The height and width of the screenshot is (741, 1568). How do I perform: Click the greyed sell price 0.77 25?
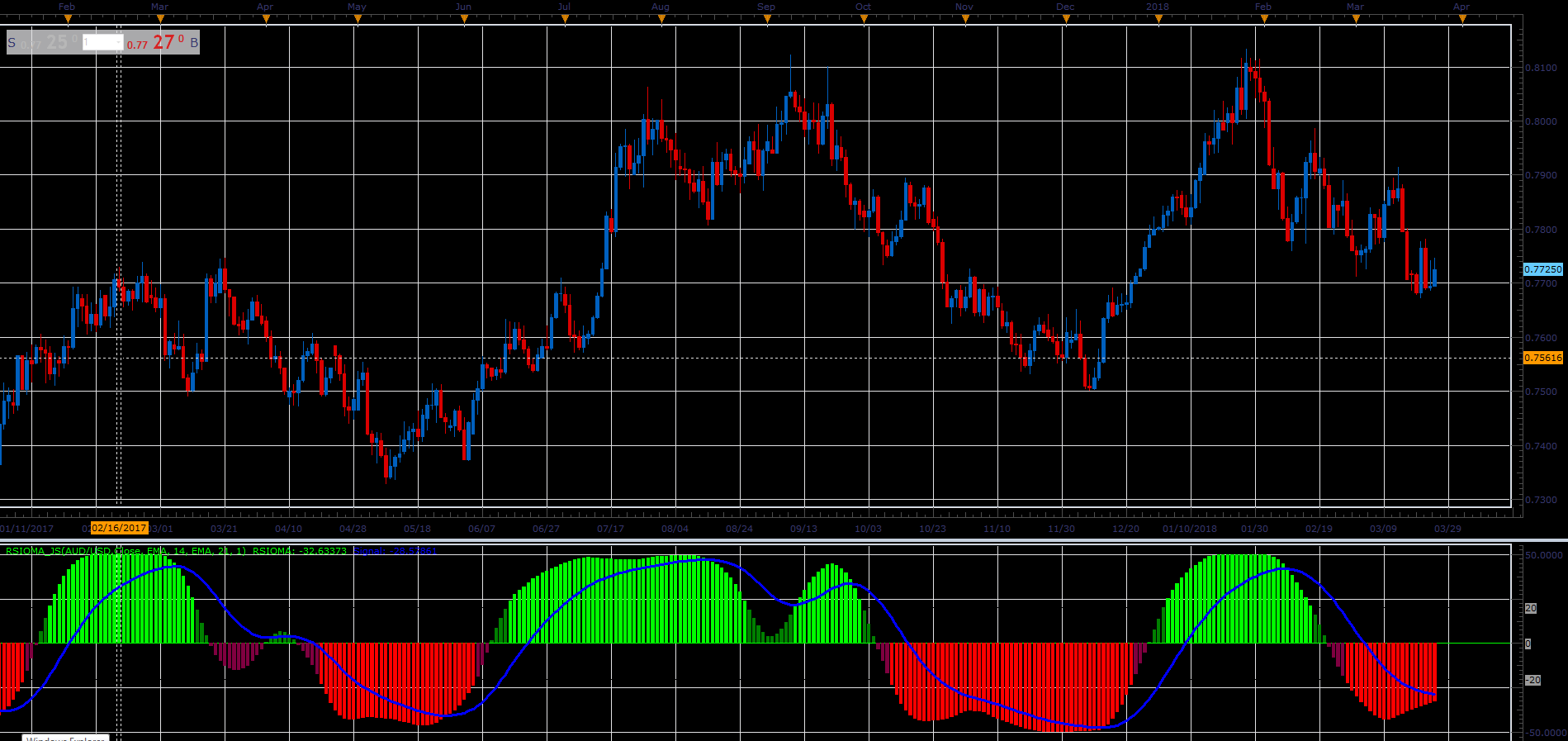50,43
